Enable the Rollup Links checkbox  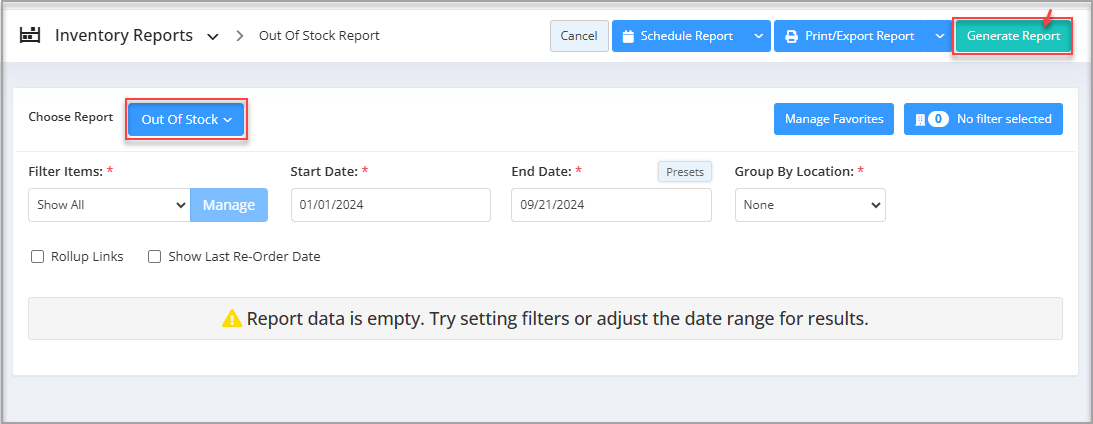coord(38,257)
